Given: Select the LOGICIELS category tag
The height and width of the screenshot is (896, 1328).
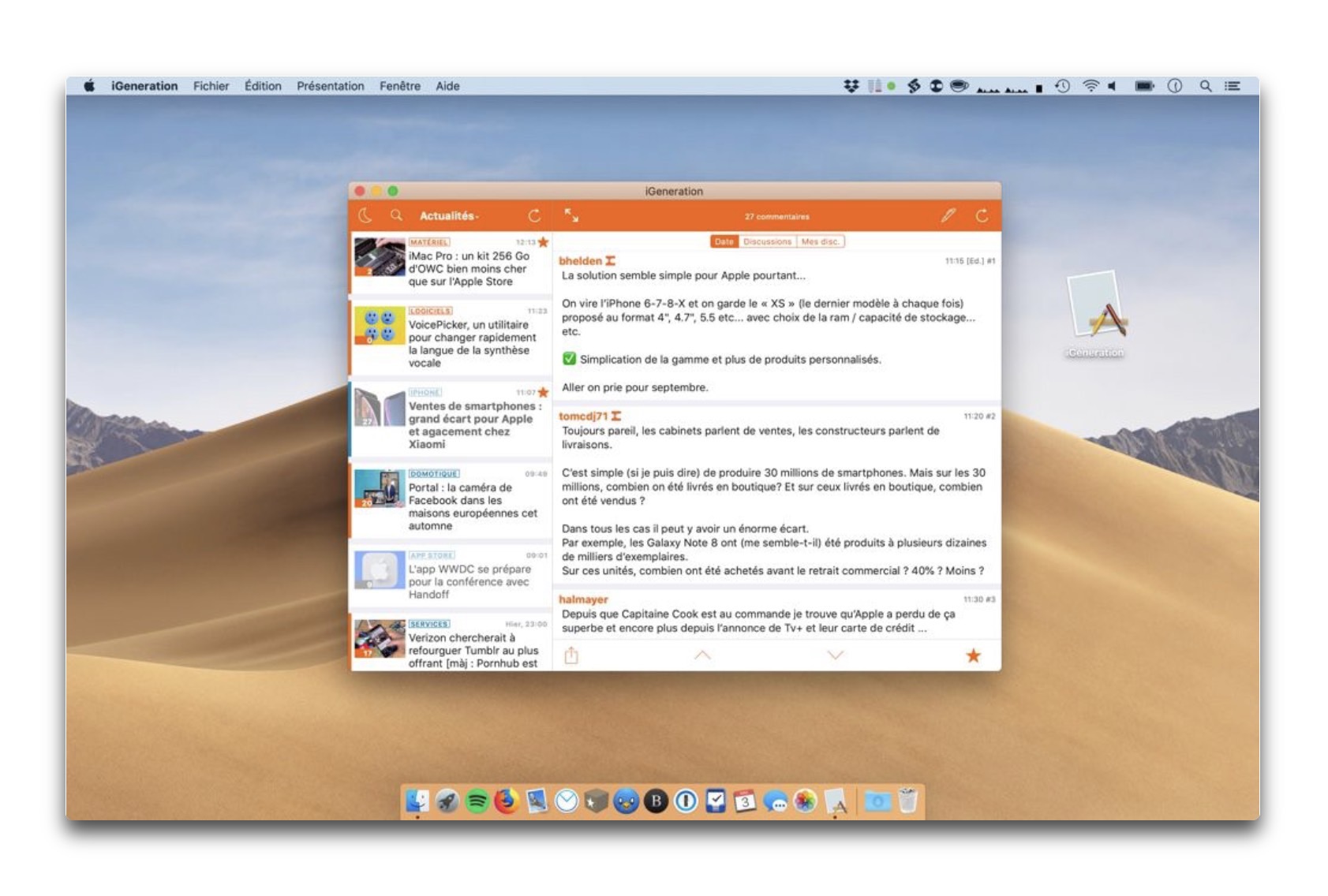Looking at the screenshot, I should click(431, 311).
